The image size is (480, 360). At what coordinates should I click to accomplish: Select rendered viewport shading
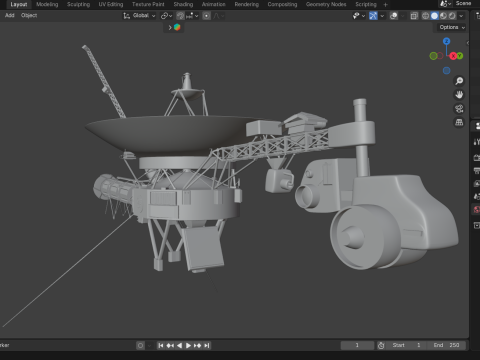(452, 16)
